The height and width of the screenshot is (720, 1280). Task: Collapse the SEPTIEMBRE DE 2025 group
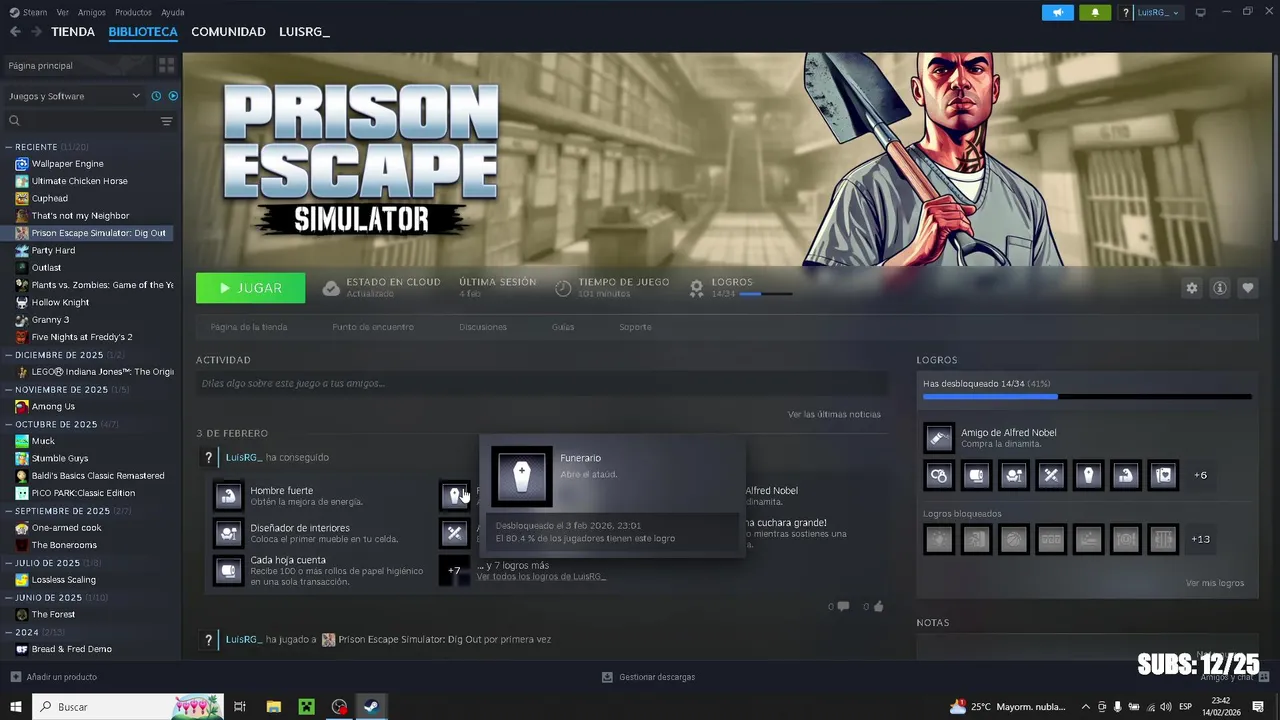coord(9,511)
